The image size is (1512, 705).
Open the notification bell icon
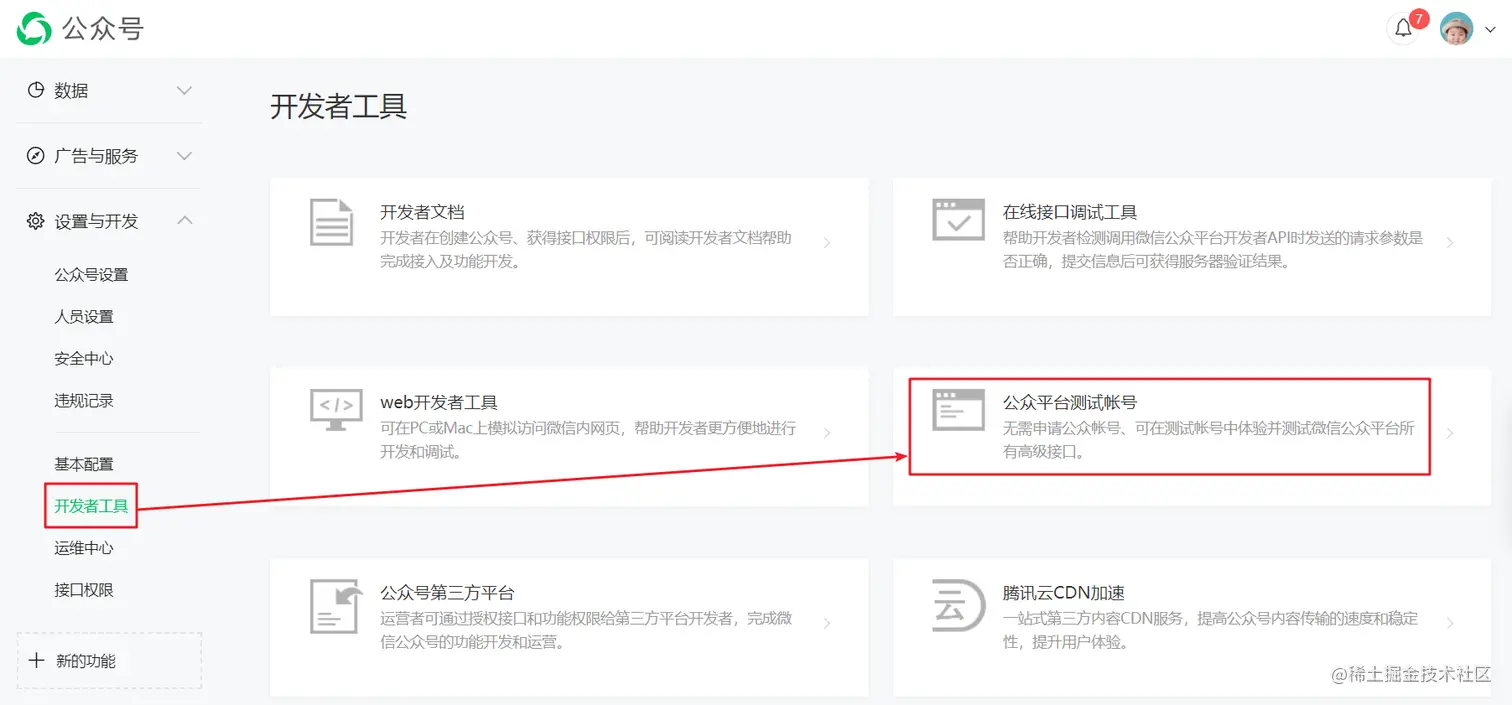coord(1403,28)
